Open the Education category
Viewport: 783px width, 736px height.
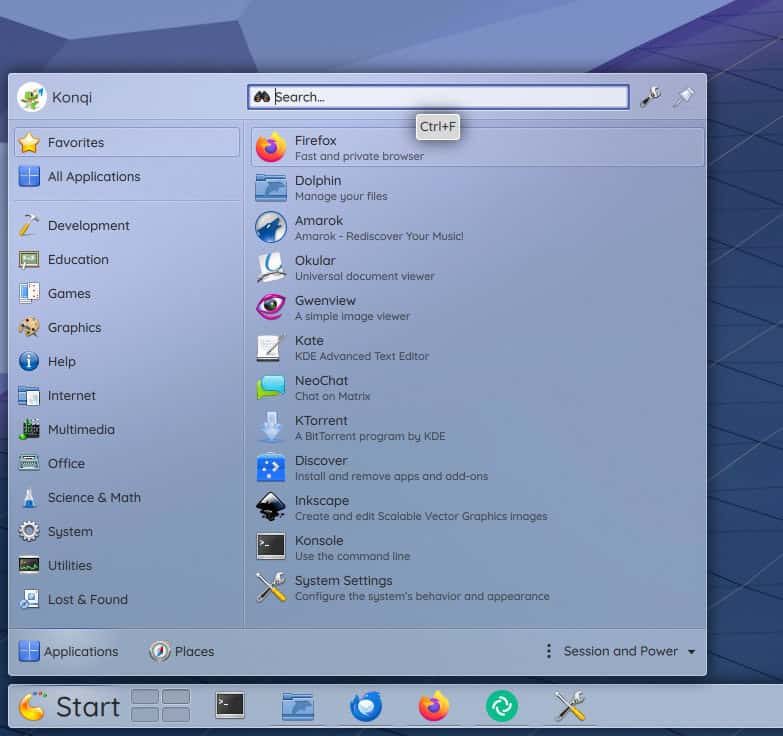tap(127, 259)
